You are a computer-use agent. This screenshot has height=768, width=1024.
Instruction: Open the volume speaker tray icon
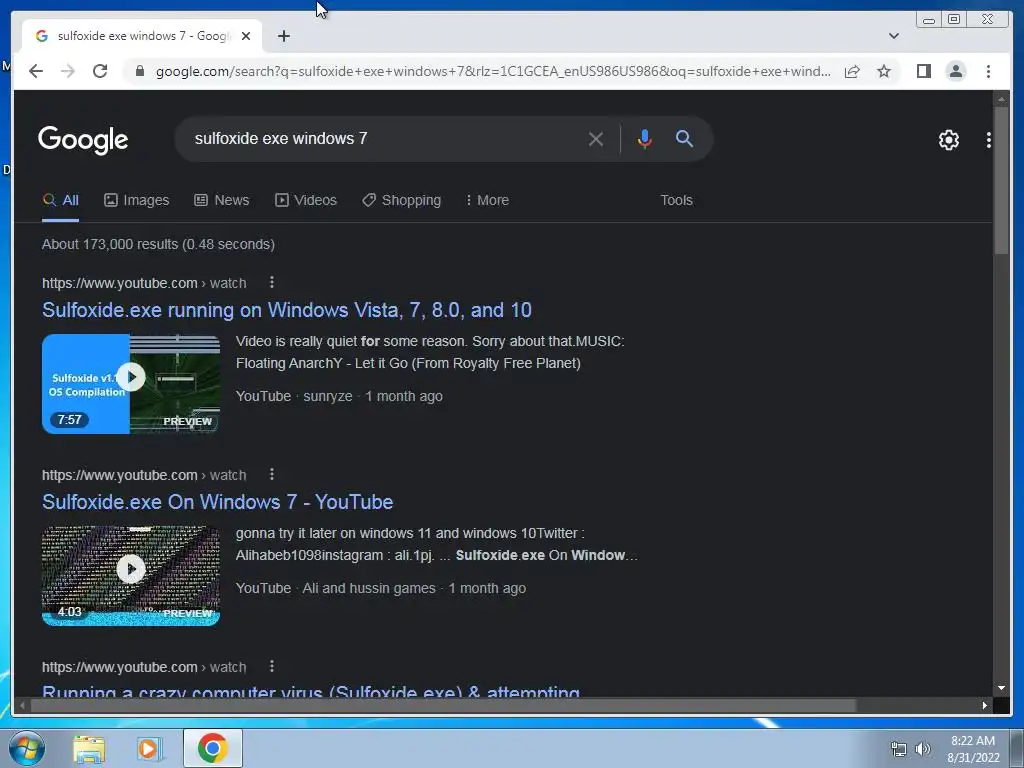923,749
